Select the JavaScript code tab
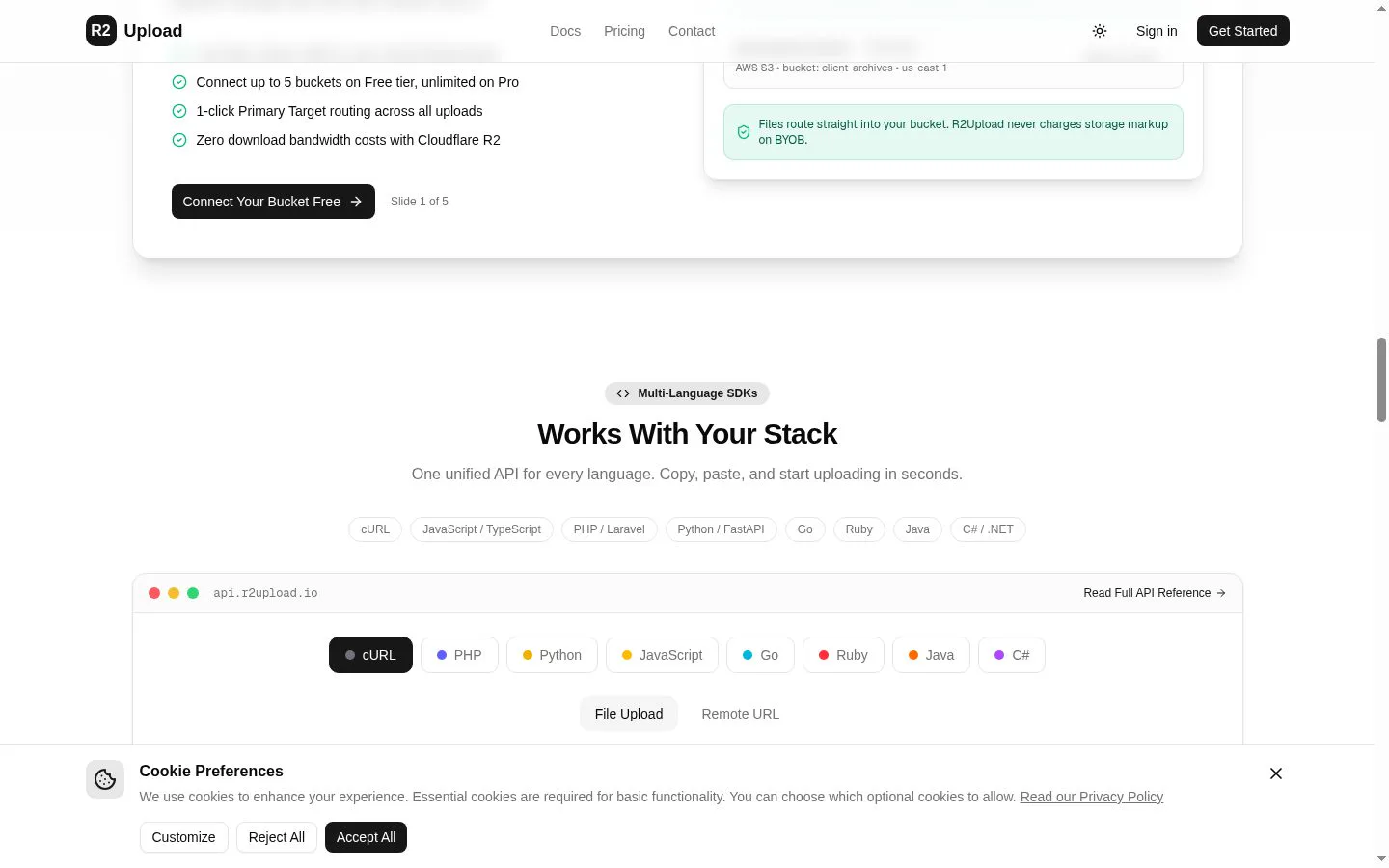This screenshot has width=1389, height=868. [x=662, y=655]
